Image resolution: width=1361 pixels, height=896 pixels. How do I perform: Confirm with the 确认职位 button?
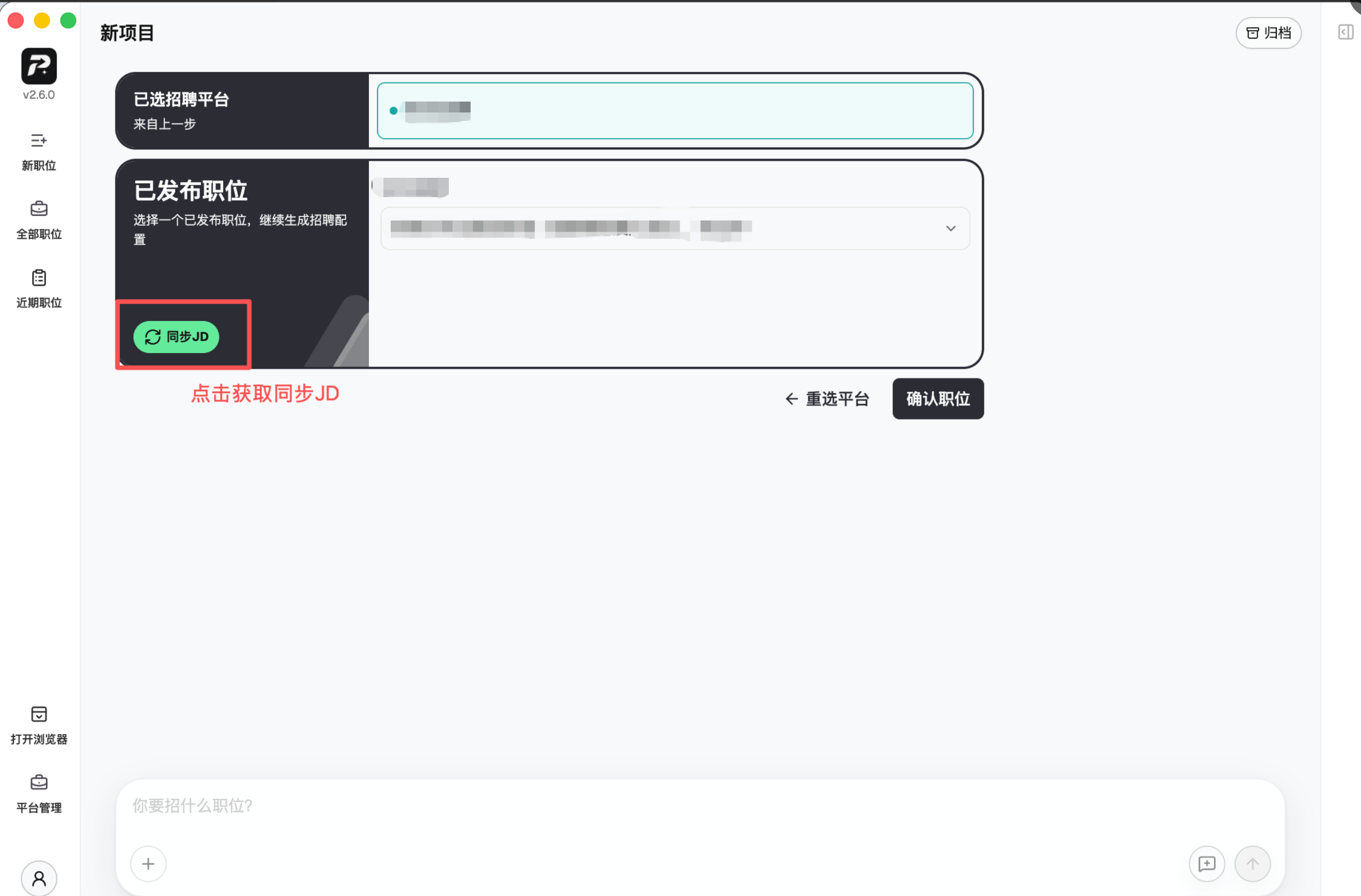(938, 398)
